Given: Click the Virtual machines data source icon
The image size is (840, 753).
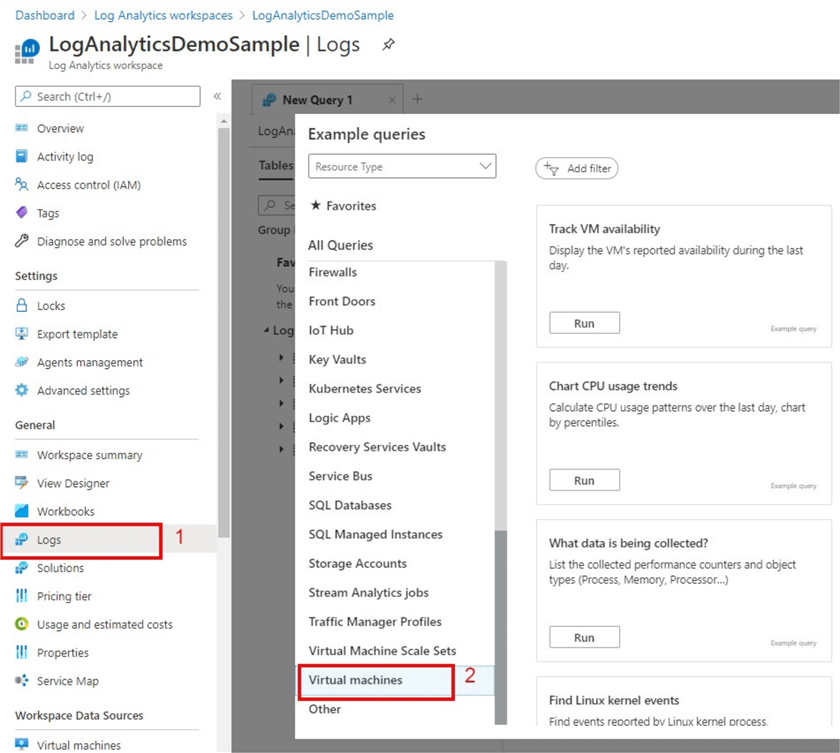Looking at the screenshot, I should pos(21,744).
